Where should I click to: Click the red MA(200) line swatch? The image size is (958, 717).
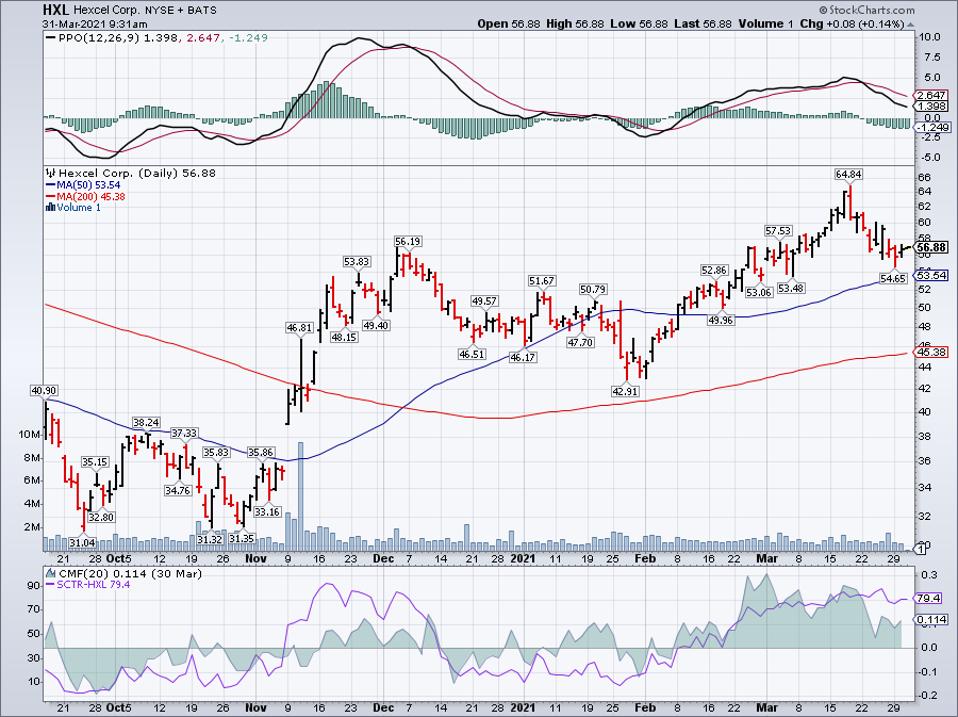click(50, 197)
